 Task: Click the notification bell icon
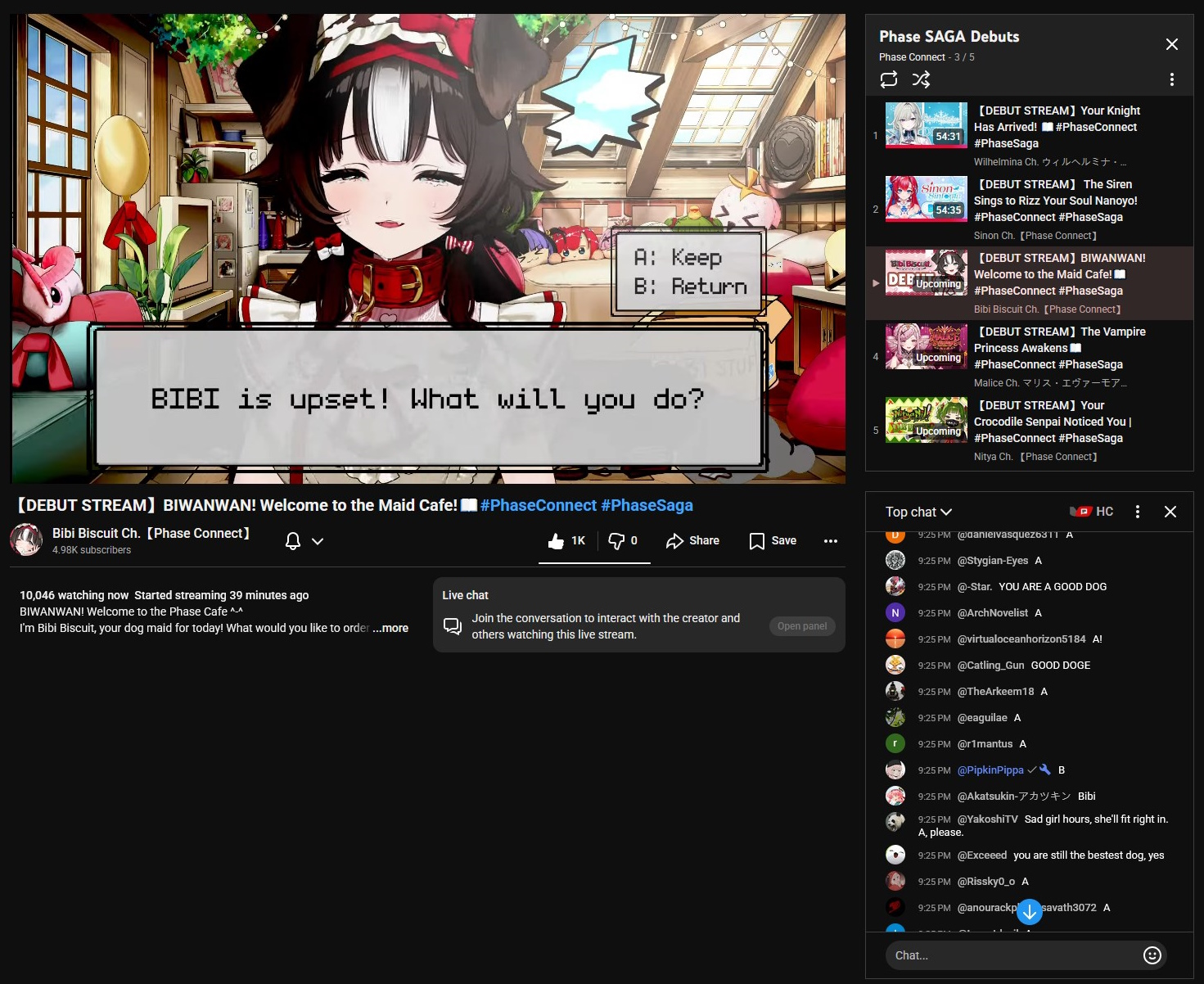pyautogui.click(x=293, y=541)
